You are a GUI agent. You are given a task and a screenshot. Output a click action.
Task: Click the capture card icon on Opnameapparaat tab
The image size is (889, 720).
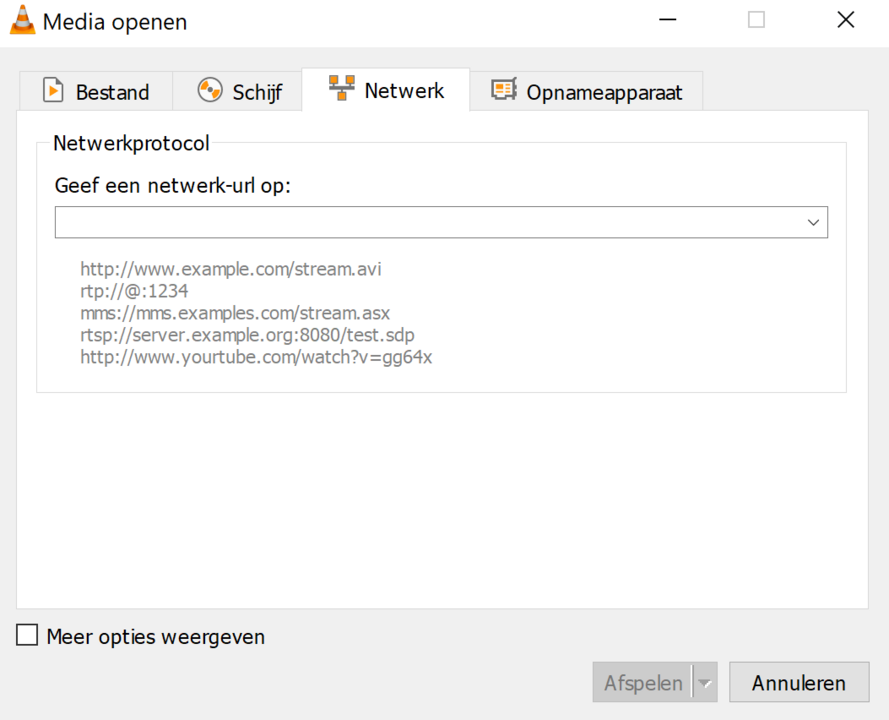503,91
